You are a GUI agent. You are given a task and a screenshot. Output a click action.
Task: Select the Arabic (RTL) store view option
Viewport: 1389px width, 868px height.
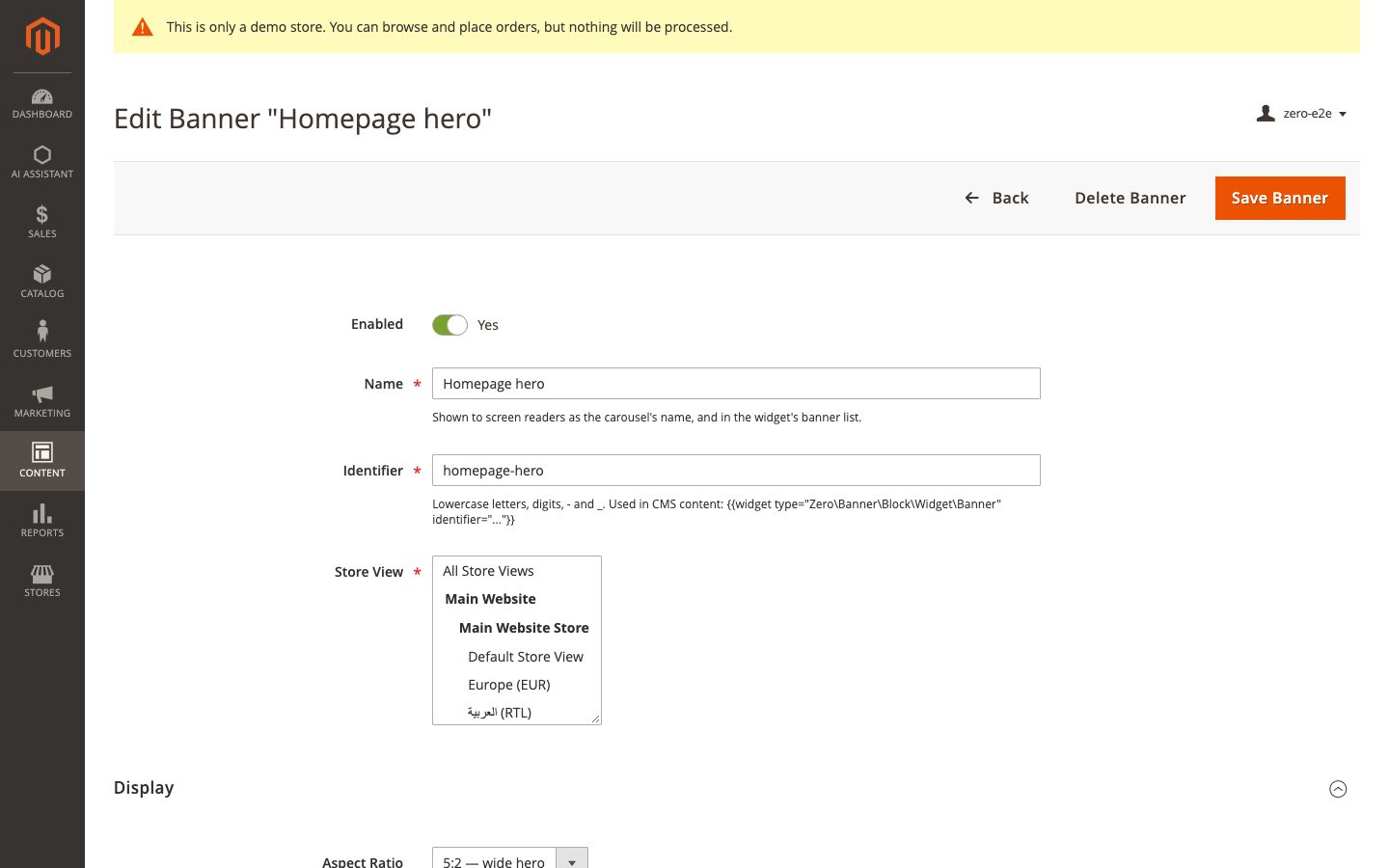[516, 712]
